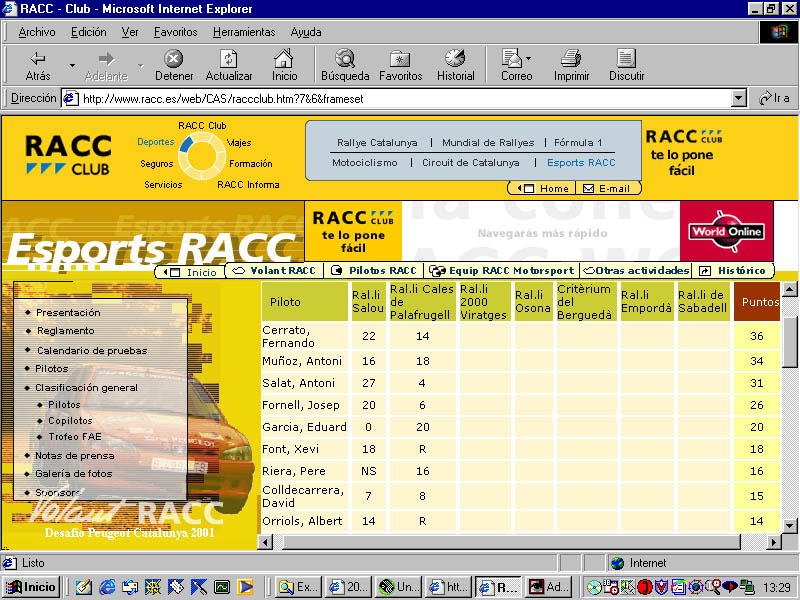Click the RACC Club logo

(68, 154)
